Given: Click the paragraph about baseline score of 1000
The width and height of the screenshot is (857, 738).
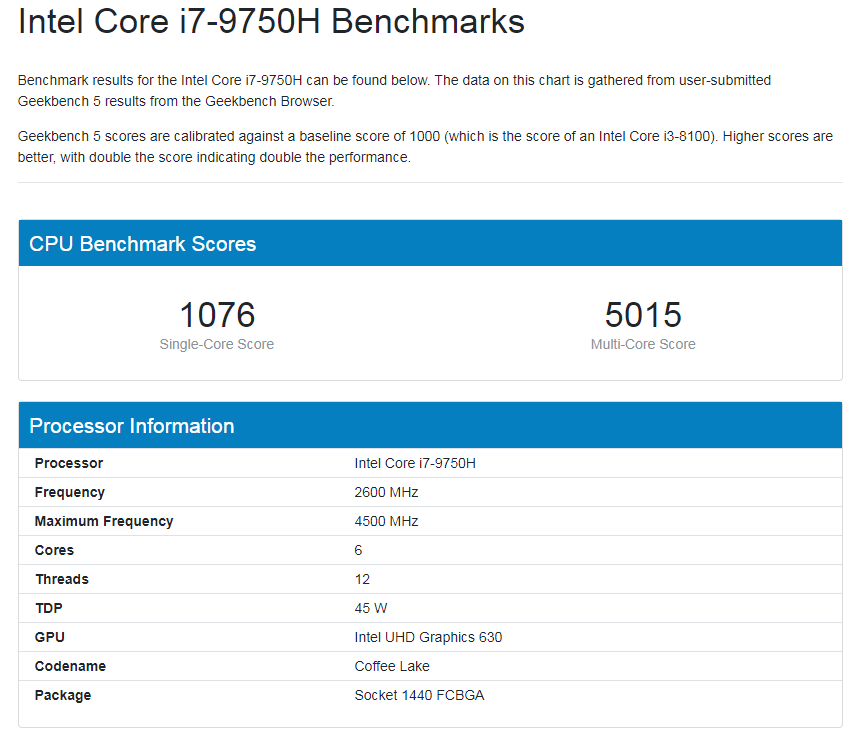Looking at the screenshot, I should tap(425, 147).
